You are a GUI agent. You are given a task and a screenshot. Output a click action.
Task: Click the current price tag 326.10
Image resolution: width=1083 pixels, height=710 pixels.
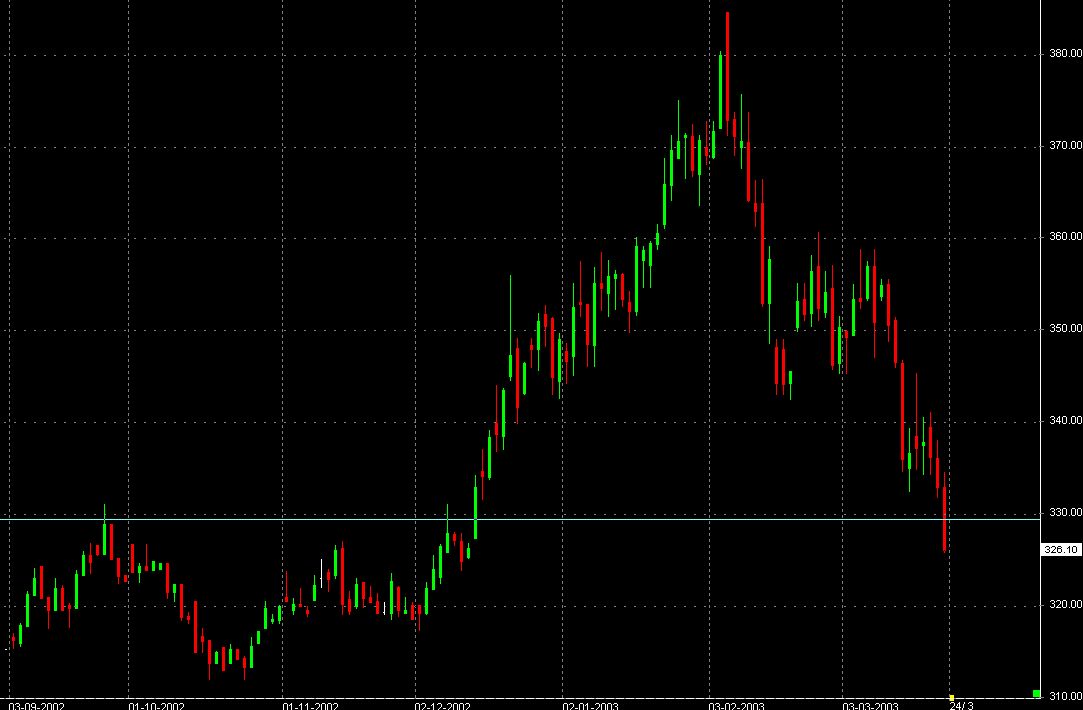click(x=1061, y=550)
